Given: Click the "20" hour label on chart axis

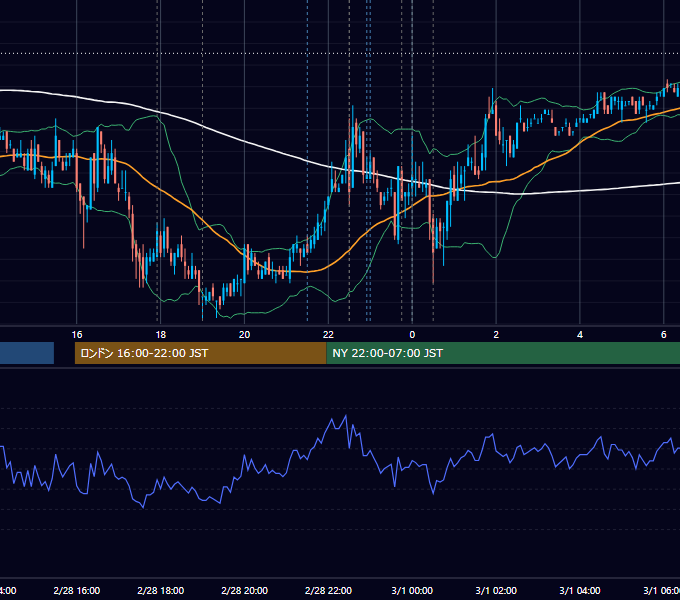Looking at the screenshot, I should point(245,334).
